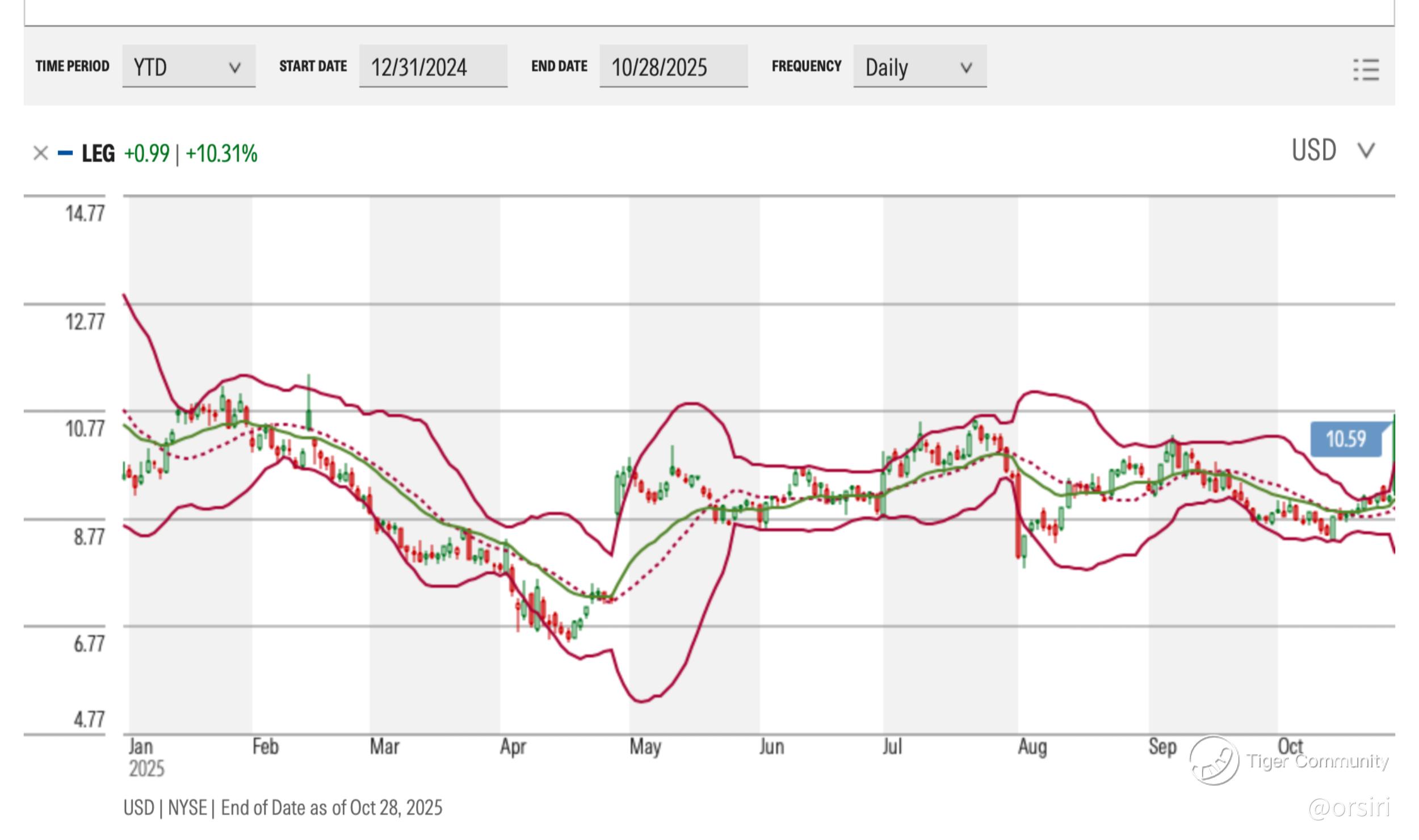The width and height of the screenshot is (1419, 840).
Task: Click the LEG ticker label
Action: [x=98, y=153]
